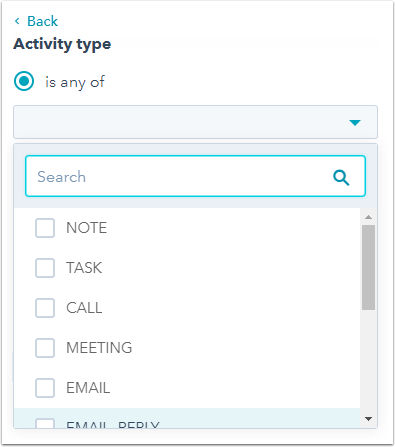The width and height of the screenshot is (395, 447).
Task: Click the scrollbar up arrow
Action: (368, 217)
